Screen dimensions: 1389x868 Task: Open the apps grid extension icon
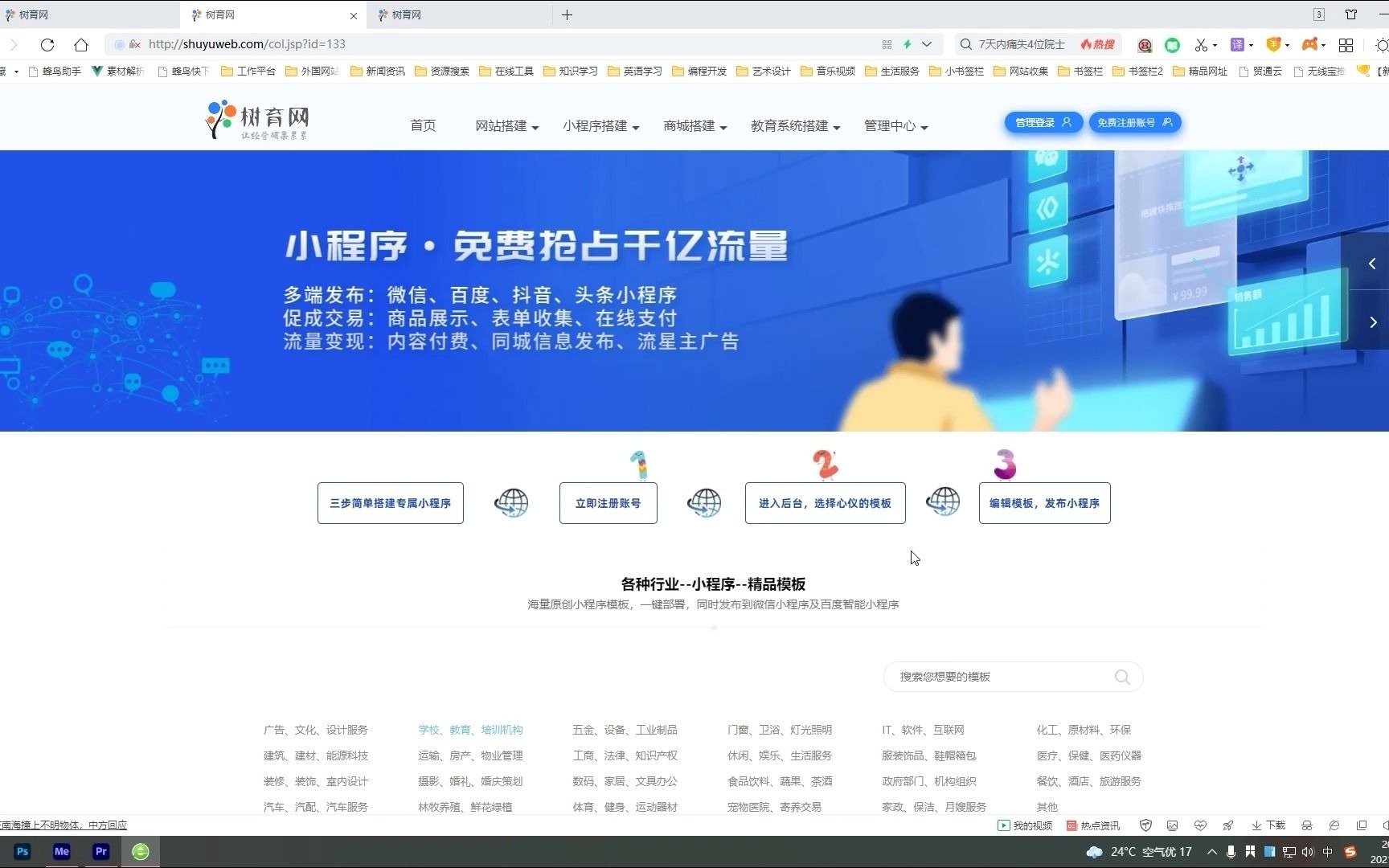[x=1346, y=44]
